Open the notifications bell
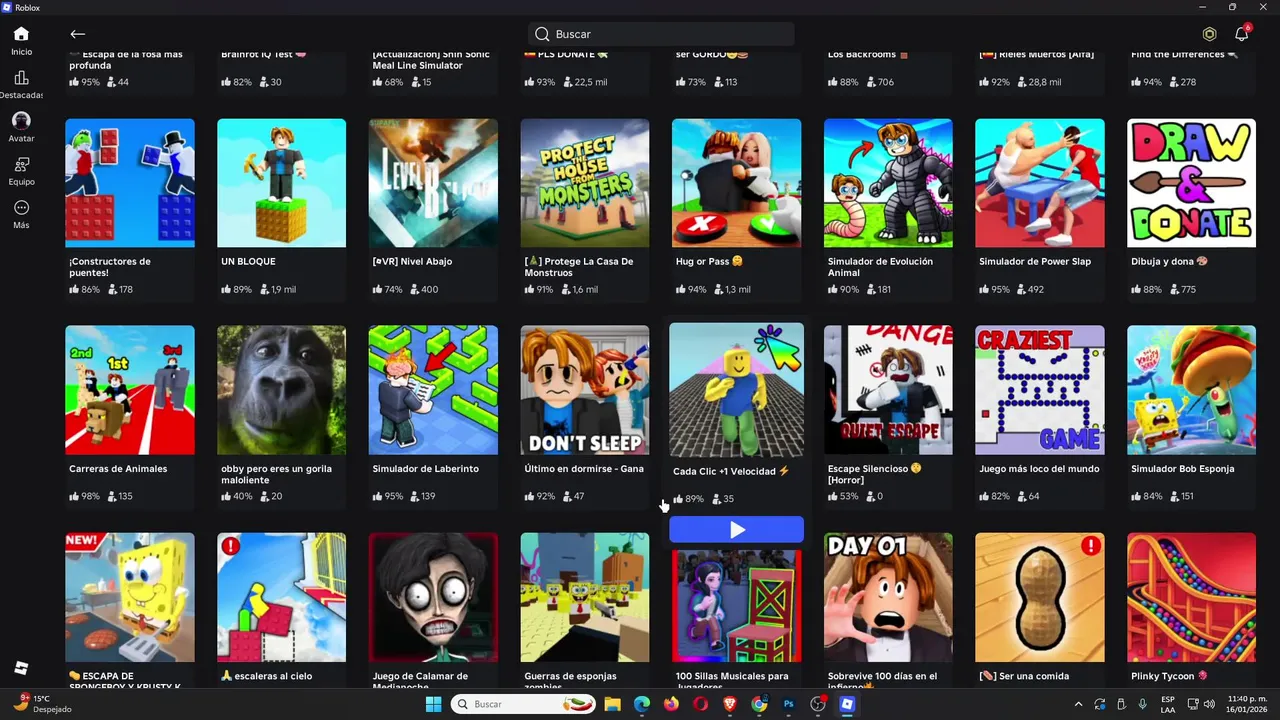The height and width of the screenshot is (720, 1280). pyautogui.click(x=1241, y=34)
